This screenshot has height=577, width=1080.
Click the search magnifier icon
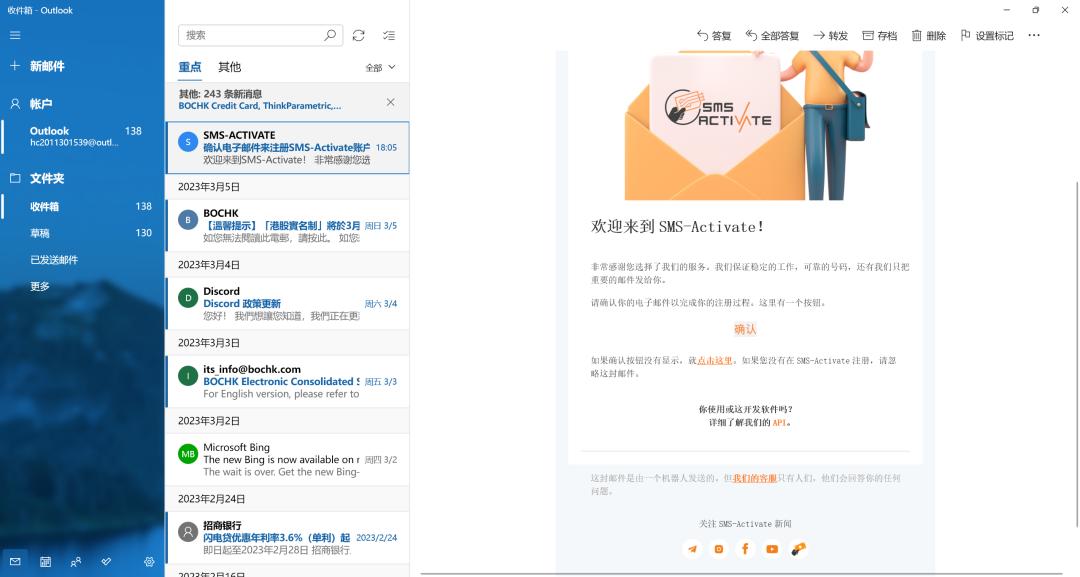(x=330, y=35)
